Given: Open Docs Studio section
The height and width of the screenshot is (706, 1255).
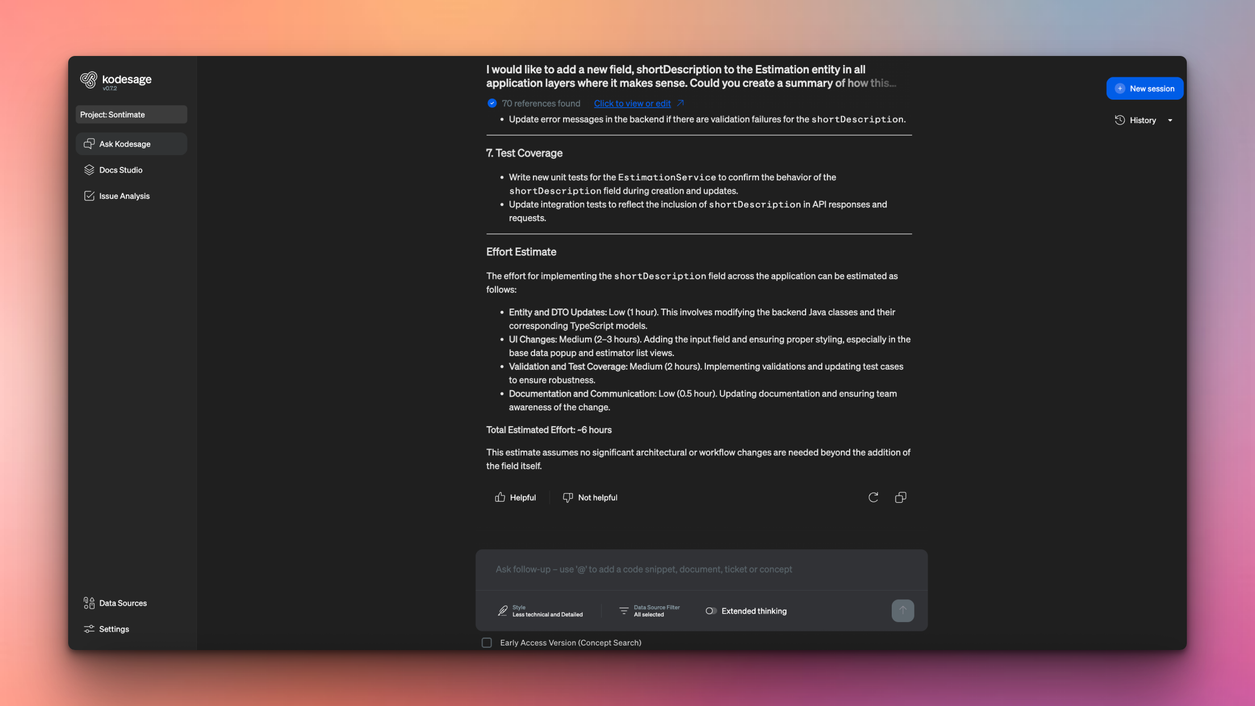Looking at the screenshot, I should pyautogui.click(x=120, y=170).
